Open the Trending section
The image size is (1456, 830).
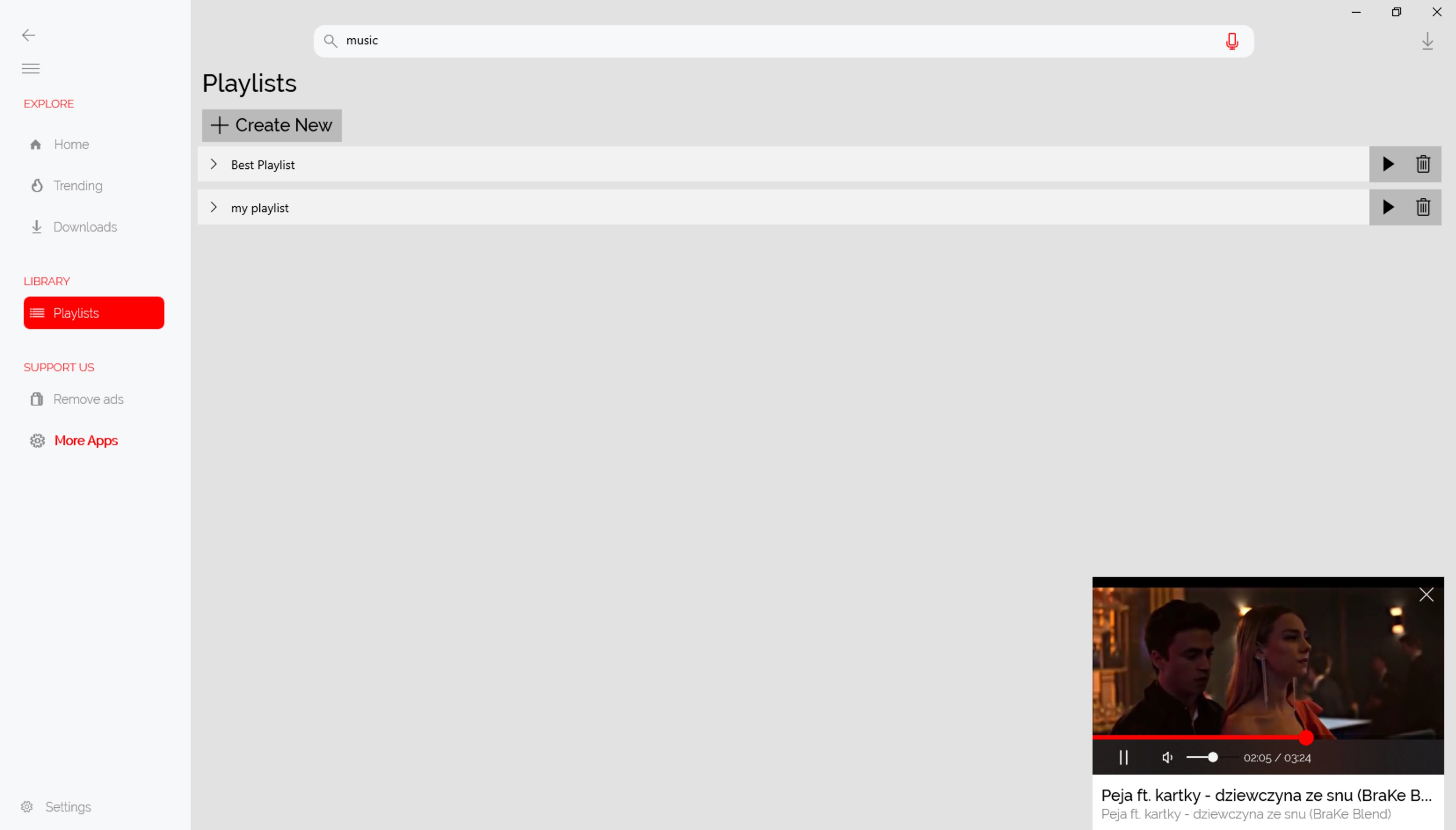point(77,185)
